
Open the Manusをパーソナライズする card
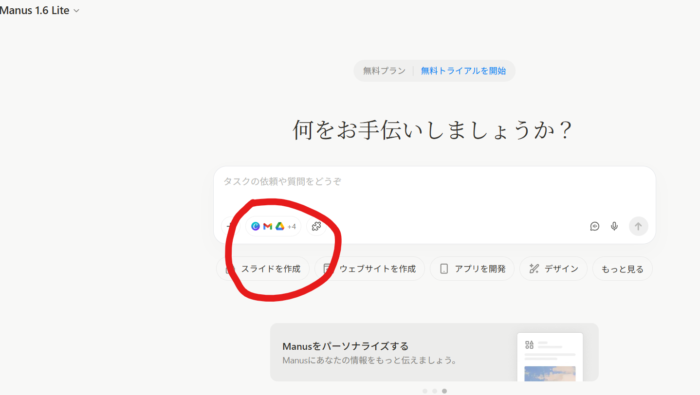point(434,352)
